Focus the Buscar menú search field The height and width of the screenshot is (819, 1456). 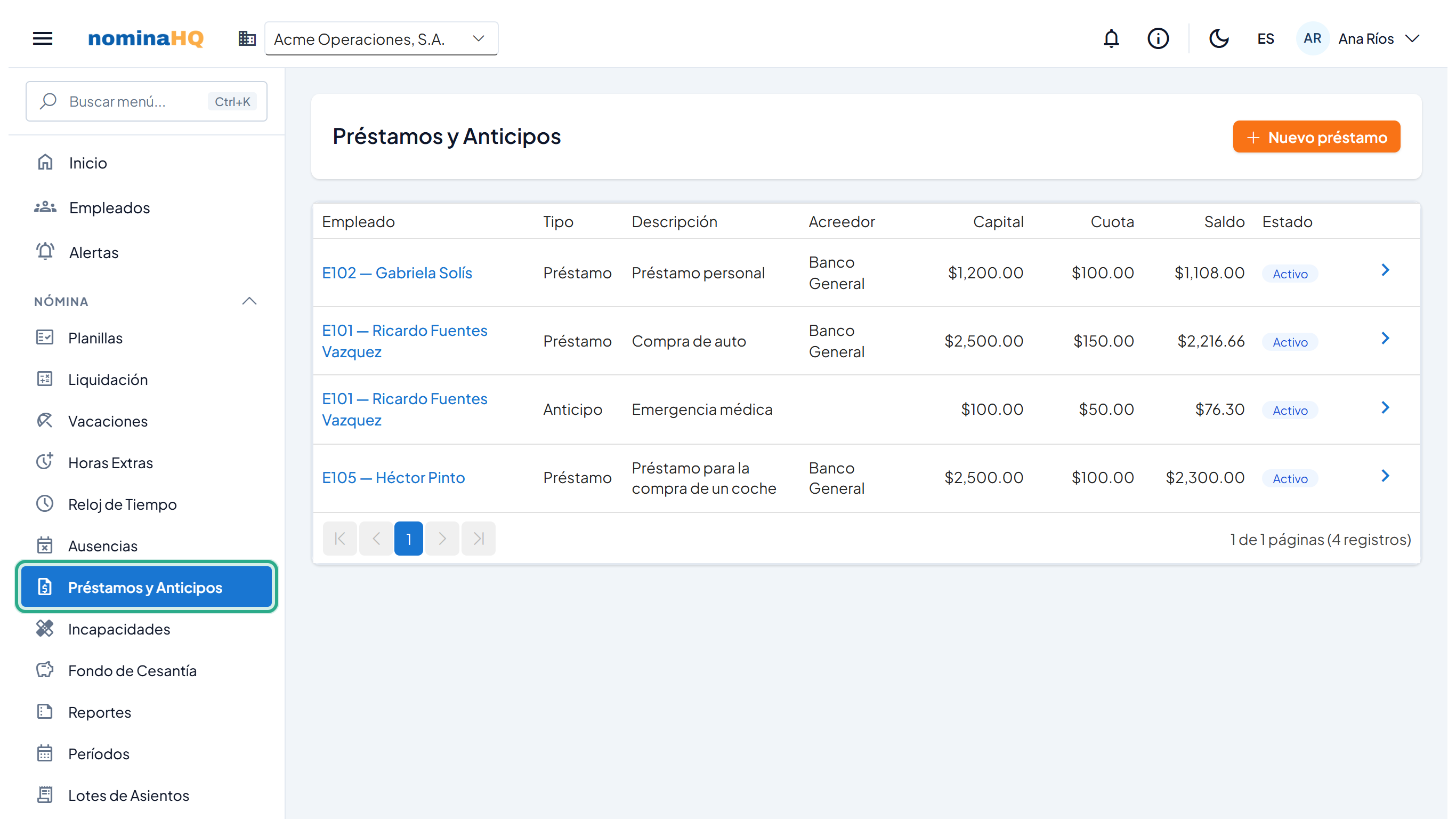[x=147, y=101]
